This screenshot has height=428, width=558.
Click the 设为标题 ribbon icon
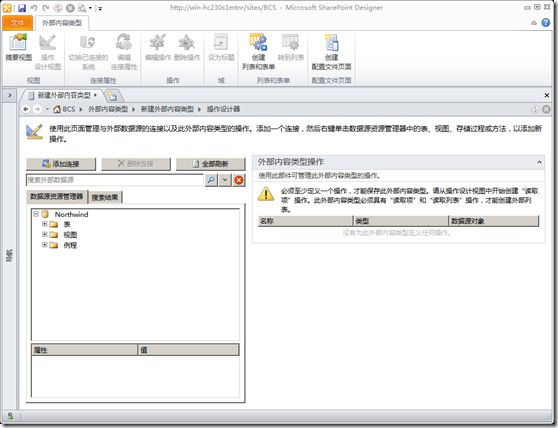[x=221, y=47]
